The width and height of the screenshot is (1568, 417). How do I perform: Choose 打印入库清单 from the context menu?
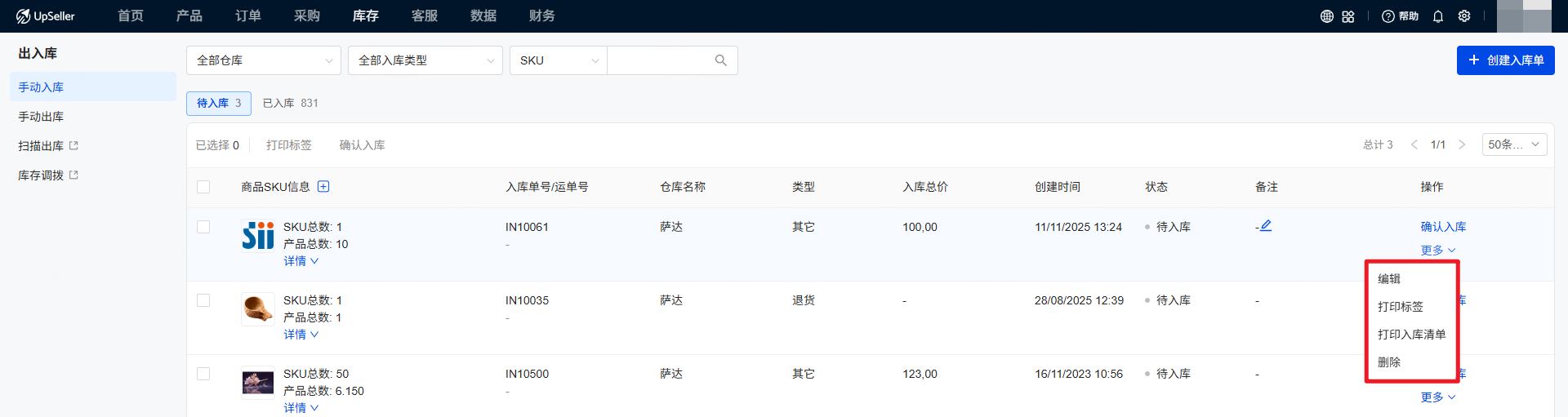pos(1411,335)
